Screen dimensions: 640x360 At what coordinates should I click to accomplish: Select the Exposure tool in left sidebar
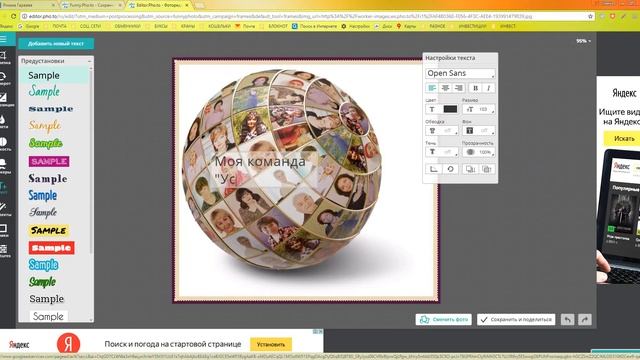4,99
